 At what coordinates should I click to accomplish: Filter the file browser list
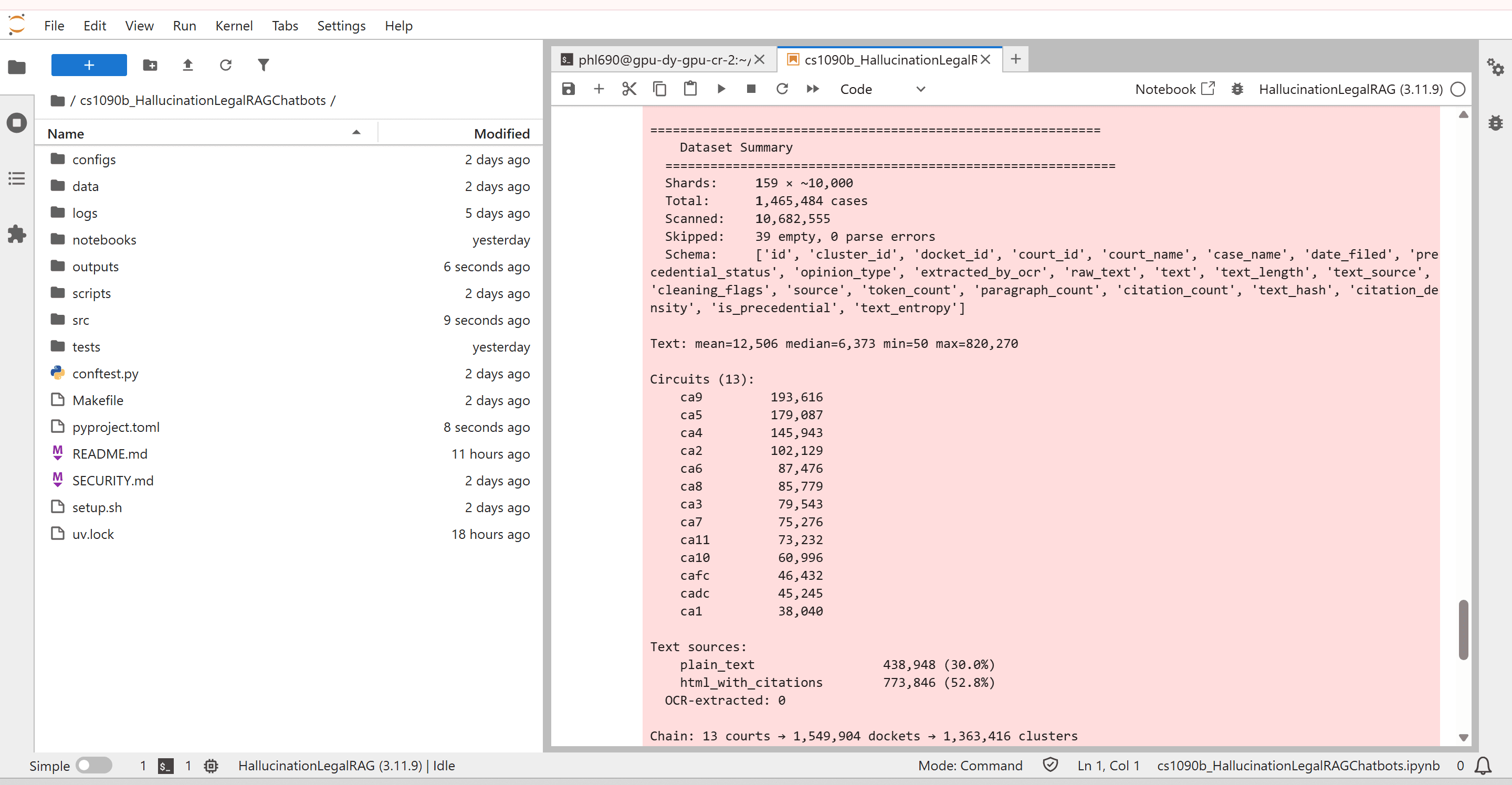tap(264, 65)
